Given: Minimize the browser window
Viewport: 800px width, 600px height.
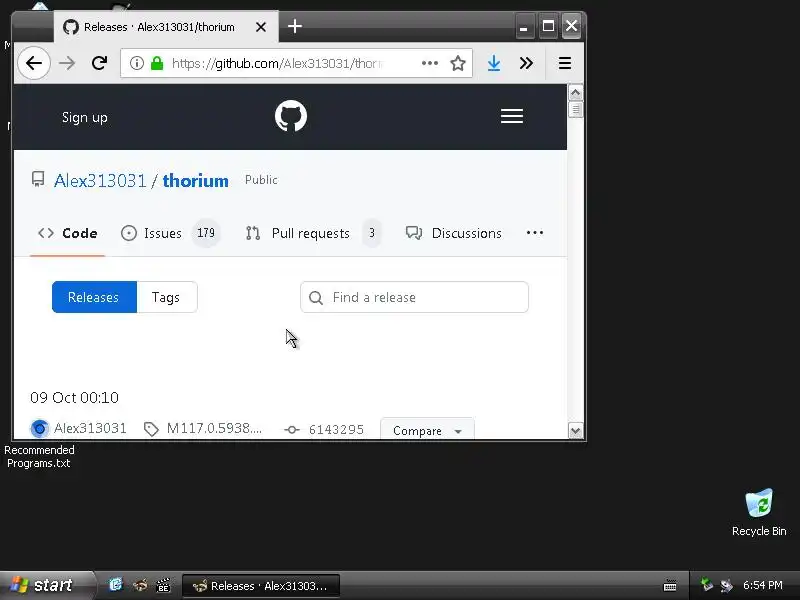Looking at the screenshot, I should coord(524,26).
